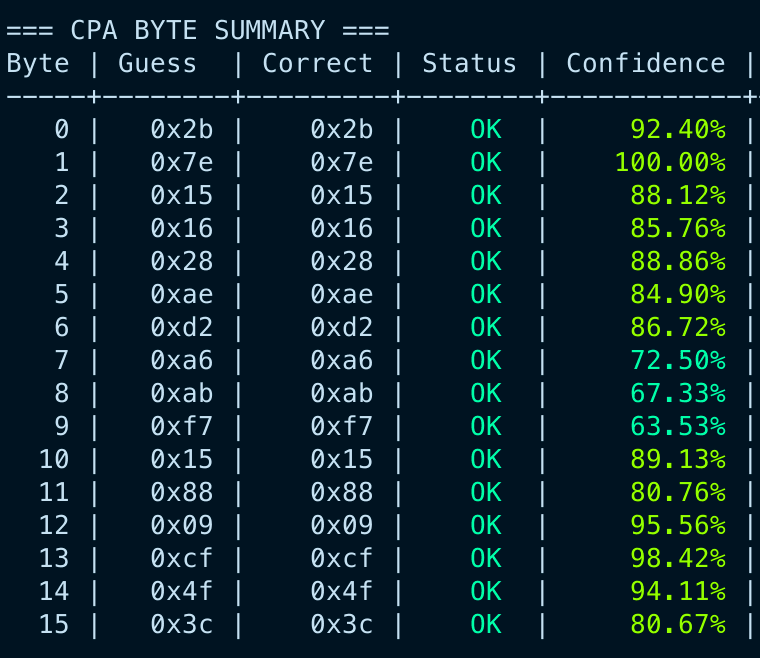This screenshot has width=760, height=658.
Task: Click the Guess column header
Action: point(157,63)
